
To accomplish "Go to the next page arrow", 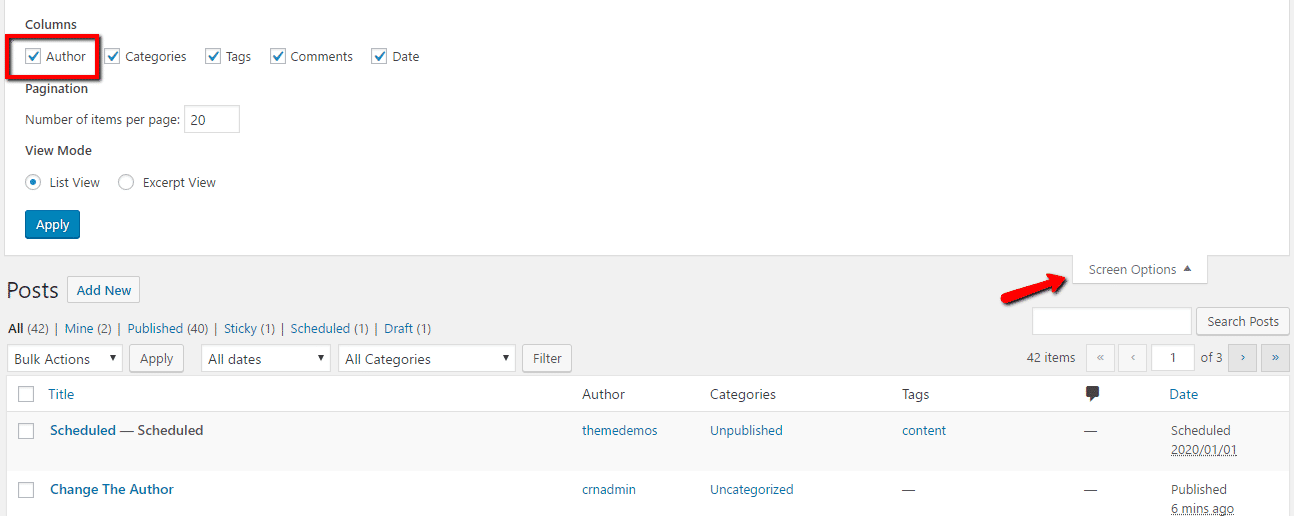I will (1243, 358).
